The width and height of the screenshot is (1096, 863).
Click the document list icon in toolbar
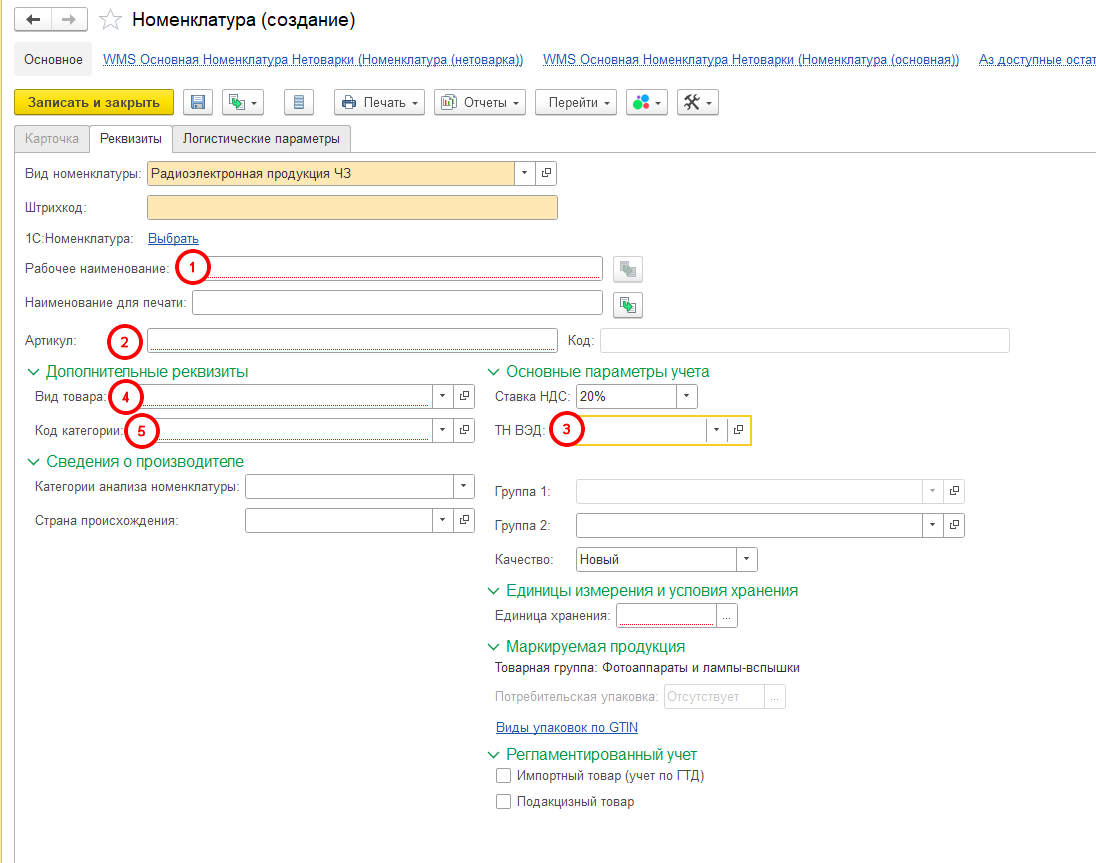[299, 102]
